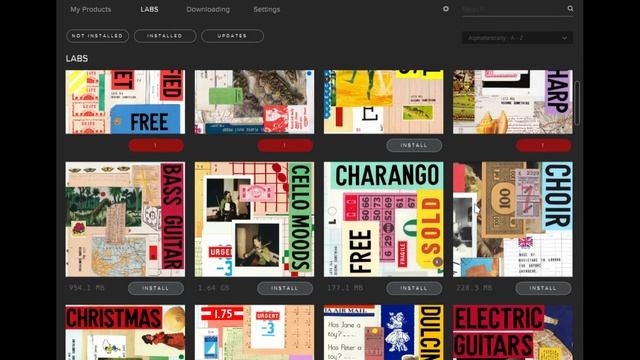This screenshot has width=640, height=360.
Task: Open the Cello Moods thumbnail
Action: click(x=254, y=219)
